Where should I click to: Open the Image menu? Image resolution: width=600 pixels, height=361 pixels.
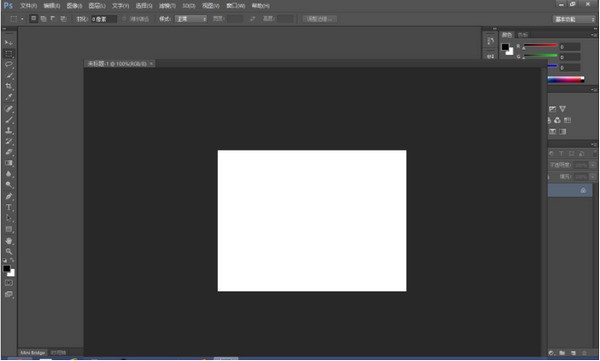(74, 6)
